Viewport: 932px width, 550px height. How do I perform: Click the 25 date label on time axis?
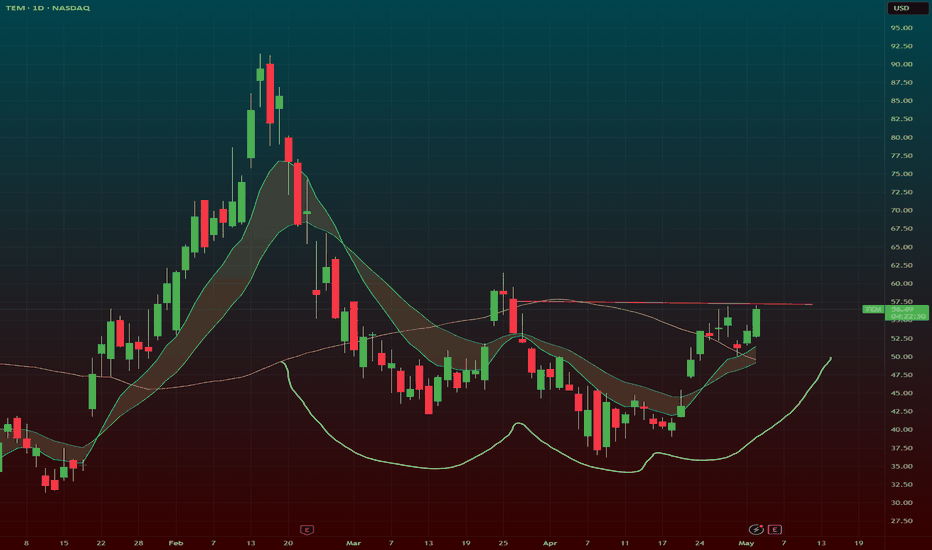pyautogui.click(x=503, y=543)
